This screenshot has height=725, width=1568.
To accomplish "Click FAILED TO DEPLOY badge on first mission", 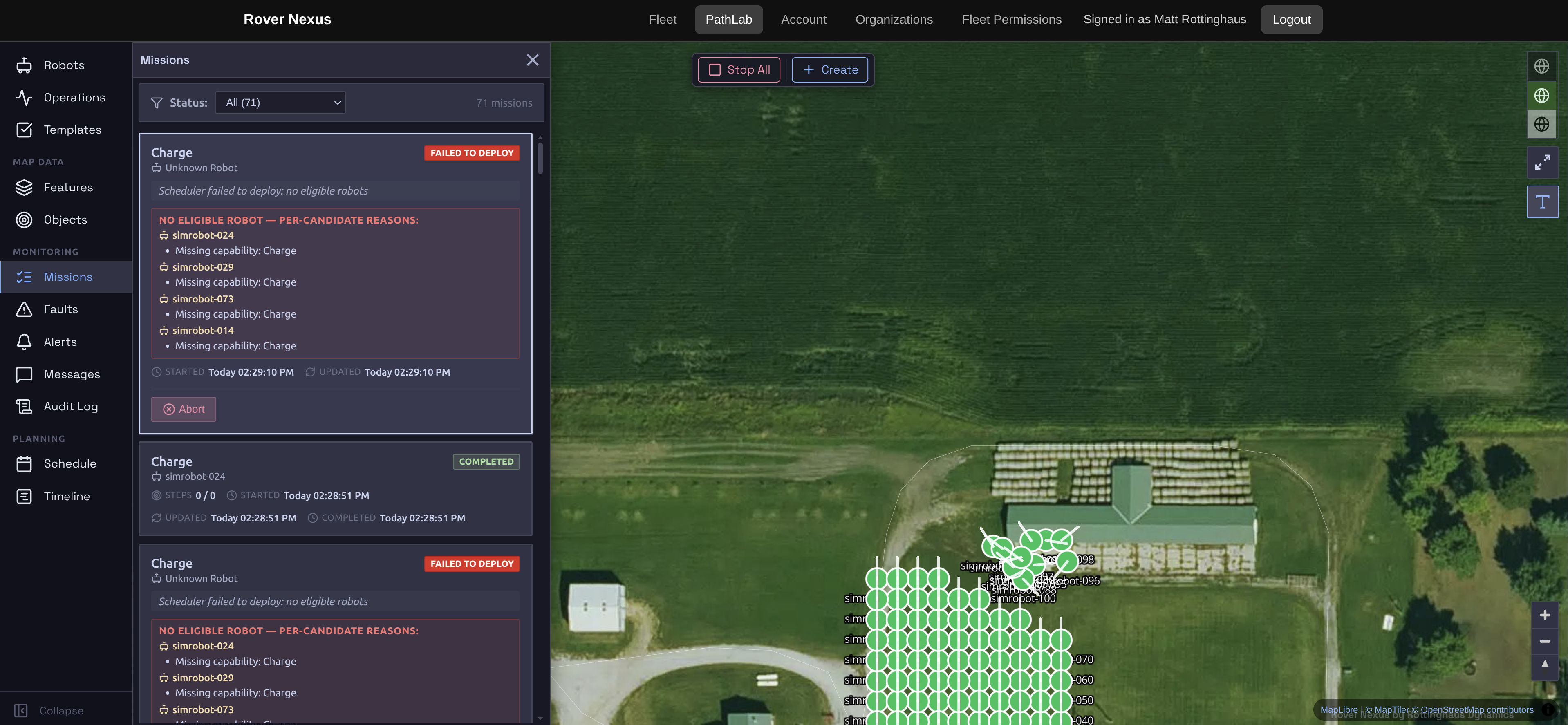I will (x=472, y=153).
